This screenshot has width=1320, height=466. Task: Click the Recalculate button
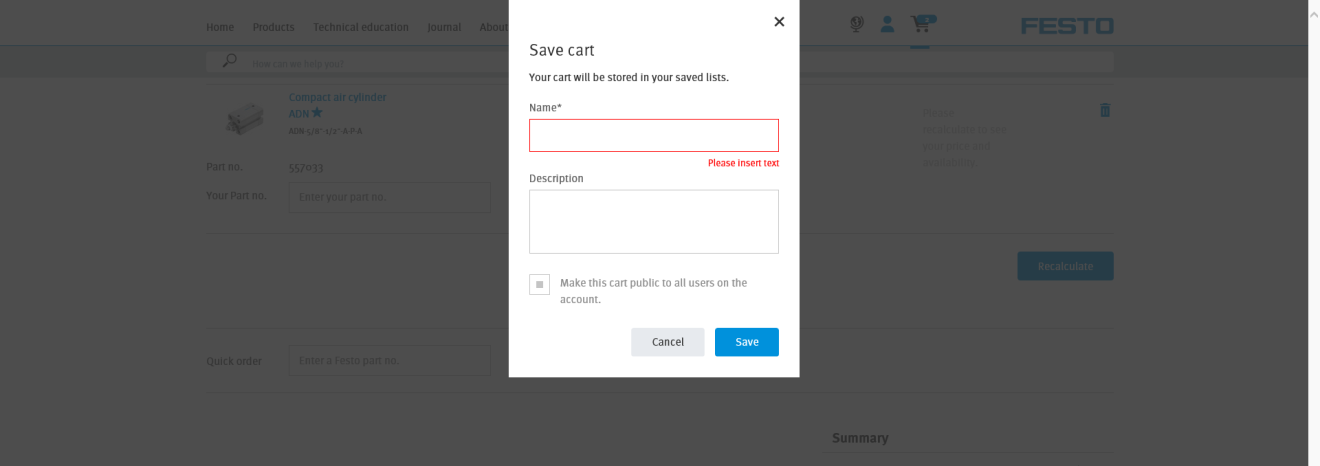coord(1065,266)
